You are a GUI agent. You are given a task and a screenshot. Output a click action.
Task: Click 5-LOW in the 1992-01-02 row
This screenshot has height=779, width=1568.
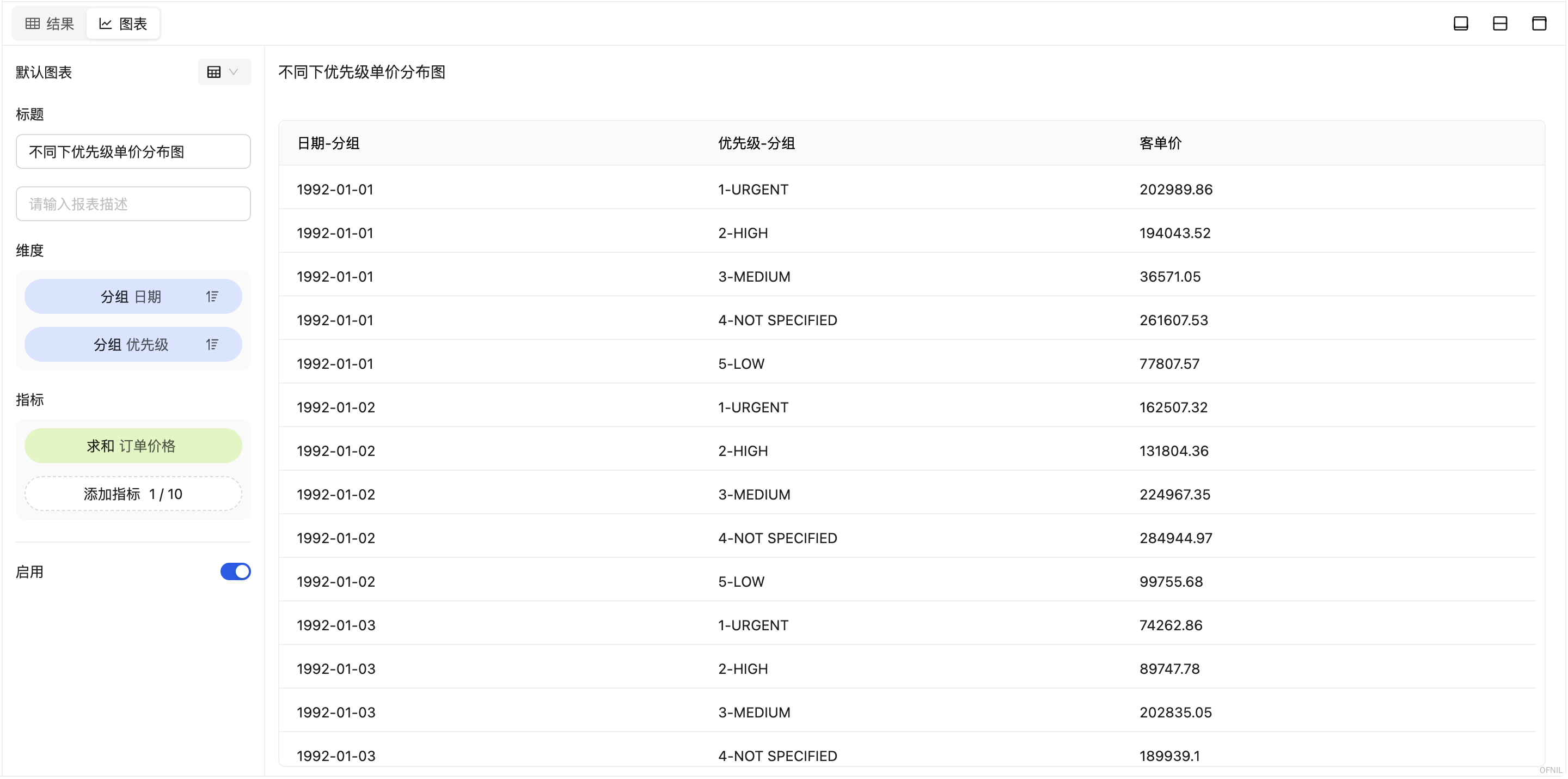pyautogui.click(x=741, y=582)
